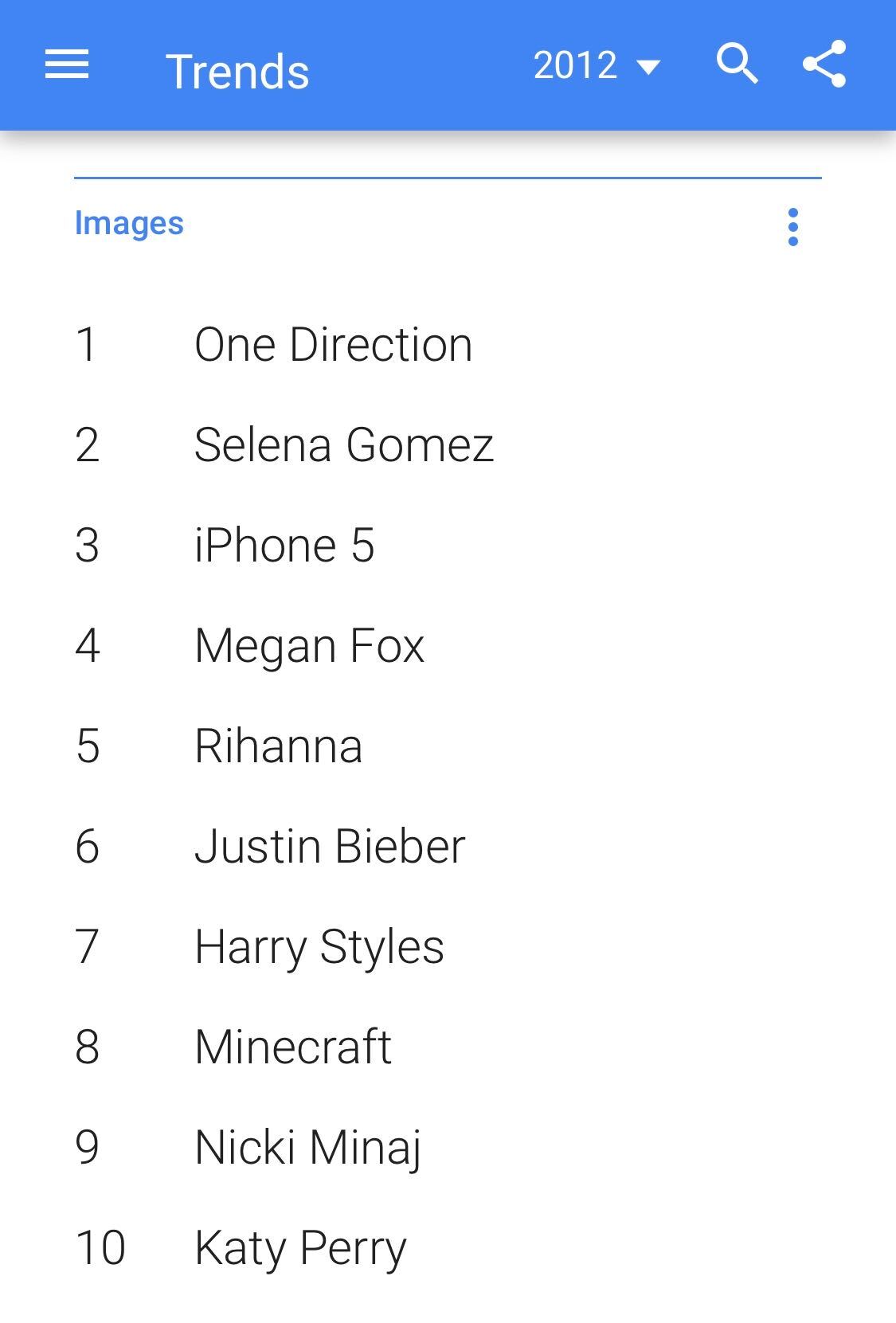The image size is (896, 1323).
Task: View Megan Fox trend details
Action: click(x=309, y=645)
